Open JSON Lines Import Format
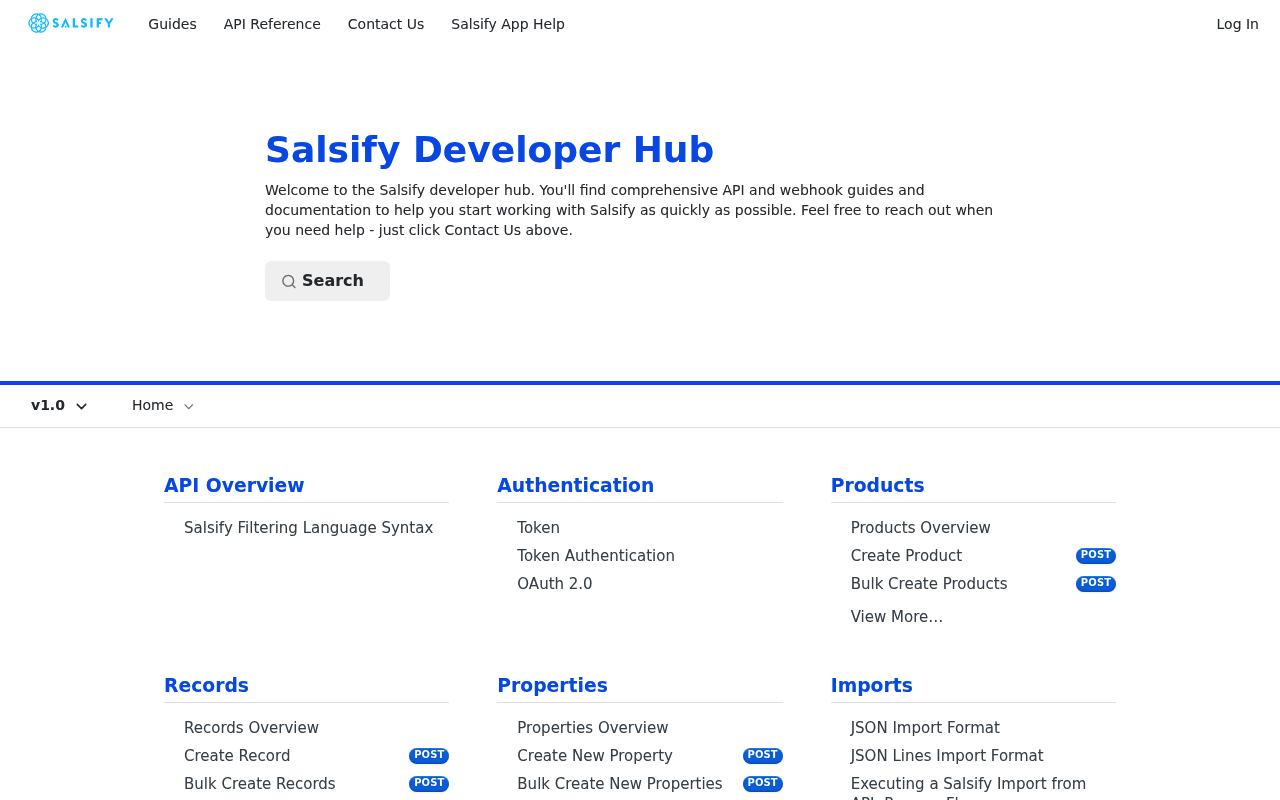 click(x=947, y=756)
